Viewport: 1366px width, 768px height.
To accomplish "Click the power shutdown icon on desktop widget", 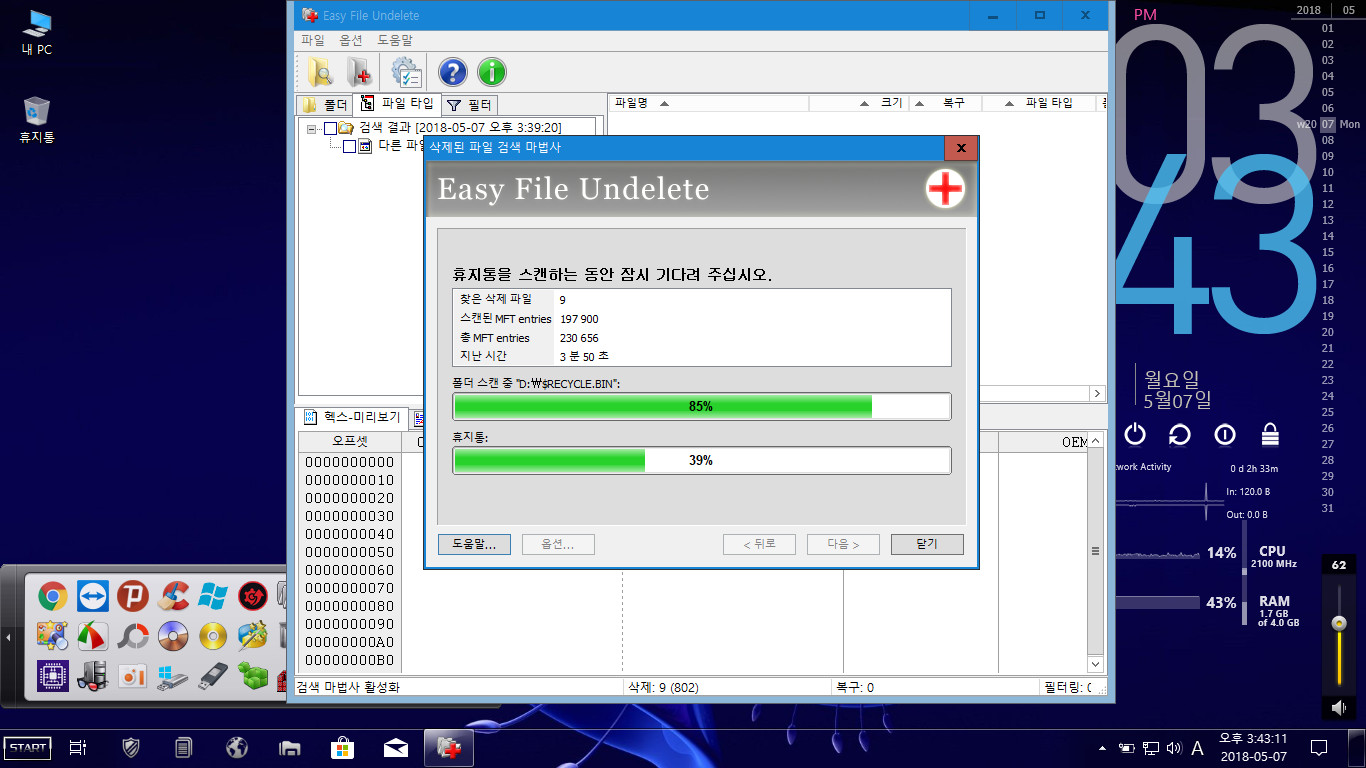I will click(x=1134, y=434).
